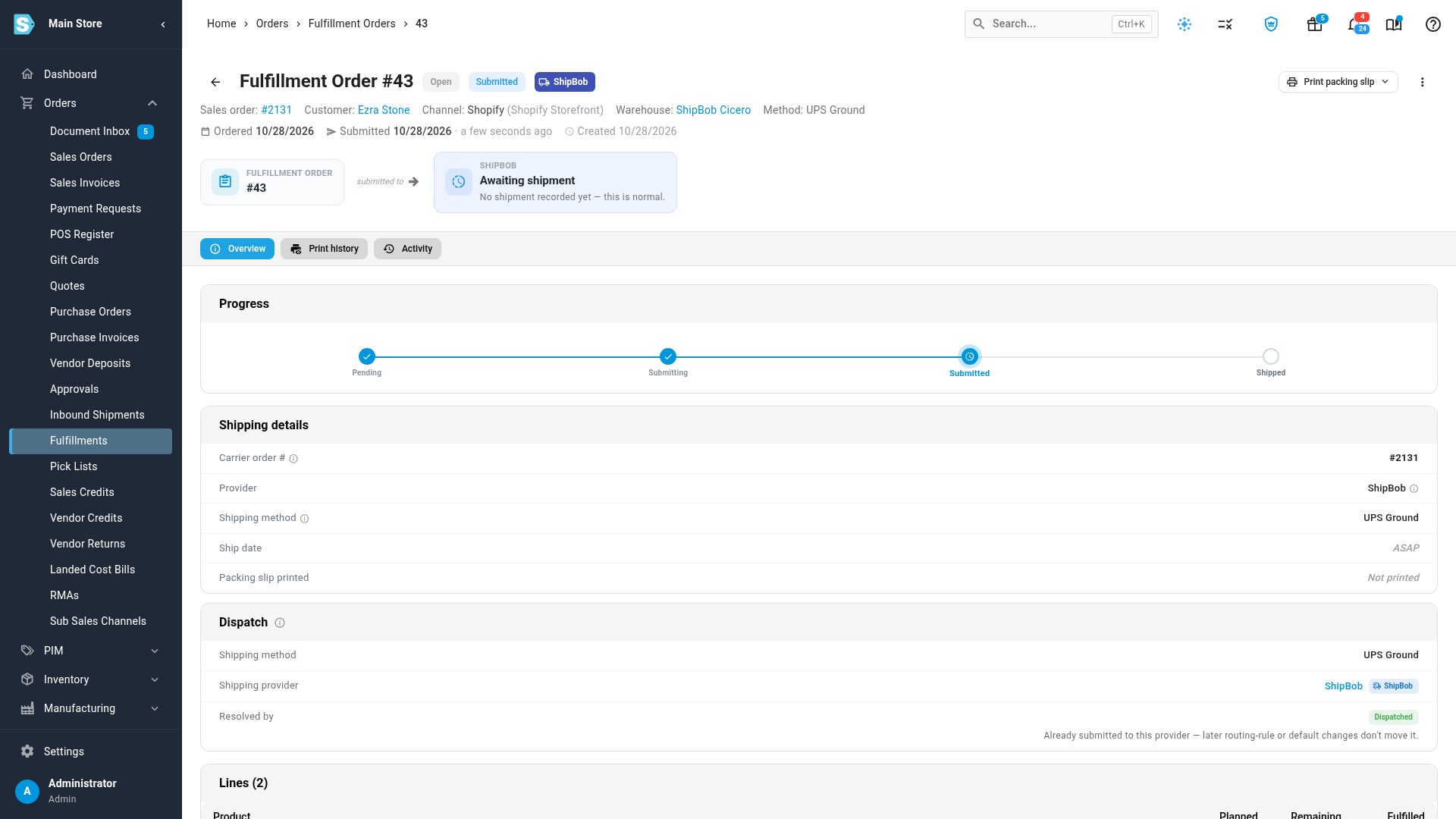Open the documentation book icon
Image resolution: width=1456 pixels, height=819 pixels.
coord(1394,24)
